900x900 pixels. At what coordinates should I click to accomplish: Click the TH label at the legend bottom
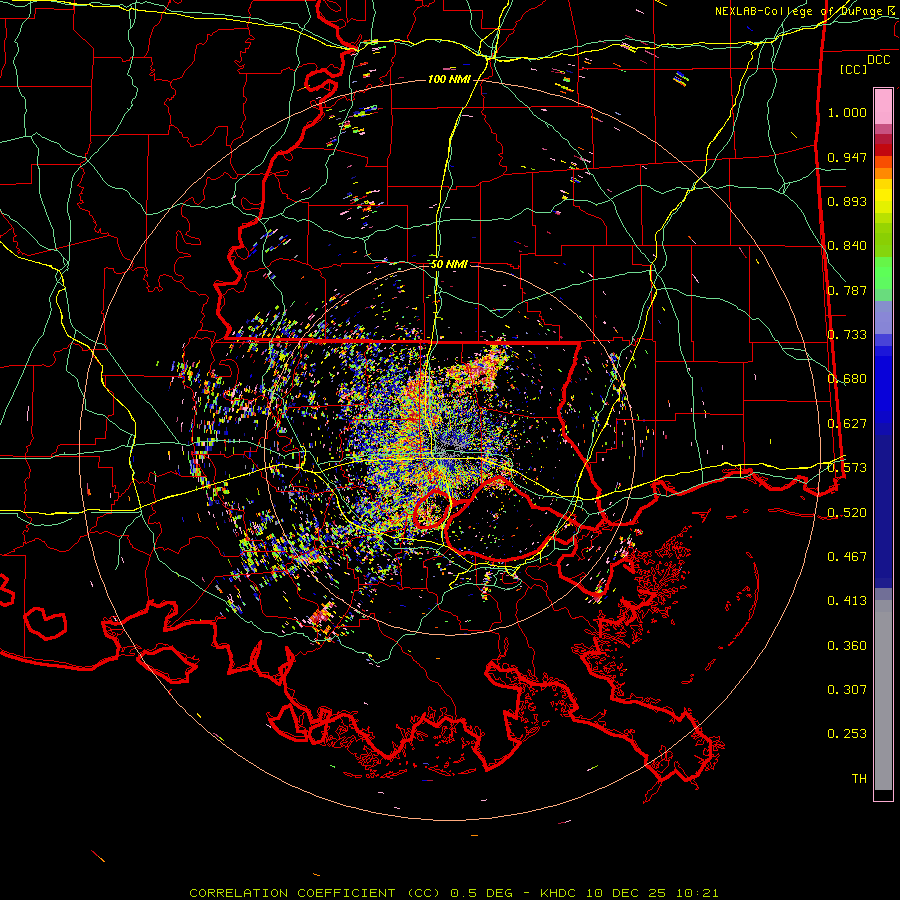coord(859,779)
